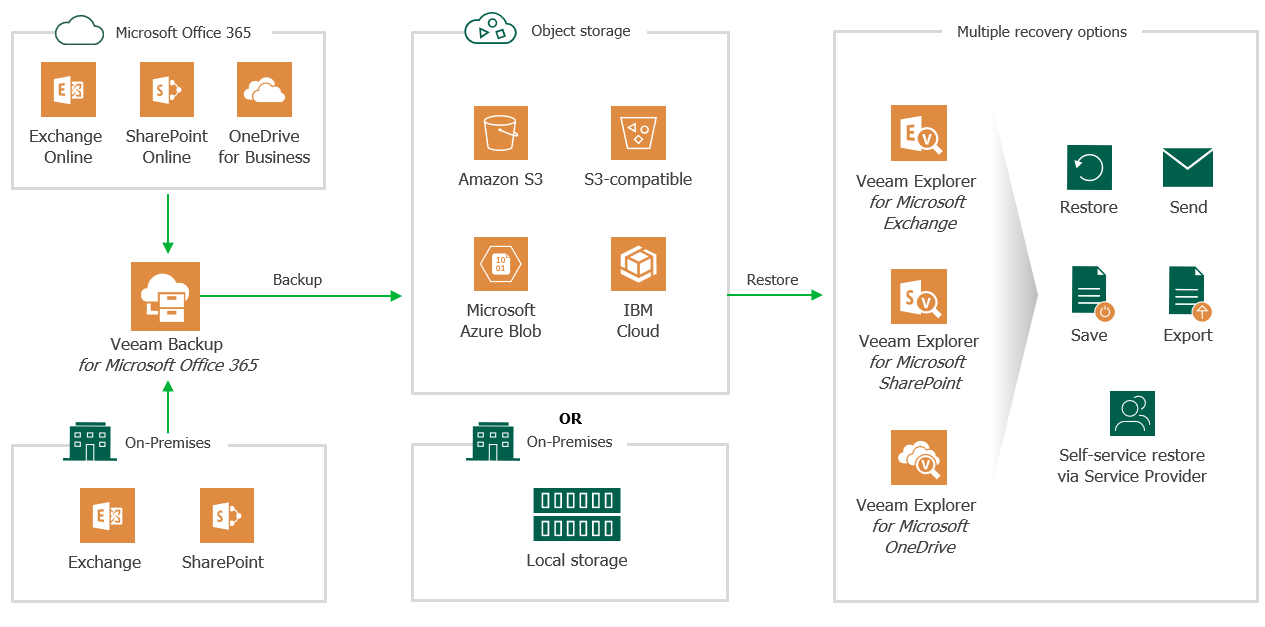Click the on-premises SharePoint icon
The height and width of the screenshot is (627, 1265).
[x=227, y=515]
